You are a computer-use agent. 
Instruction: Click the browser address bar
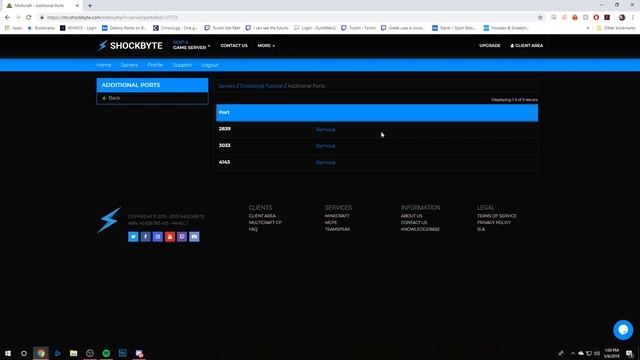286,17
